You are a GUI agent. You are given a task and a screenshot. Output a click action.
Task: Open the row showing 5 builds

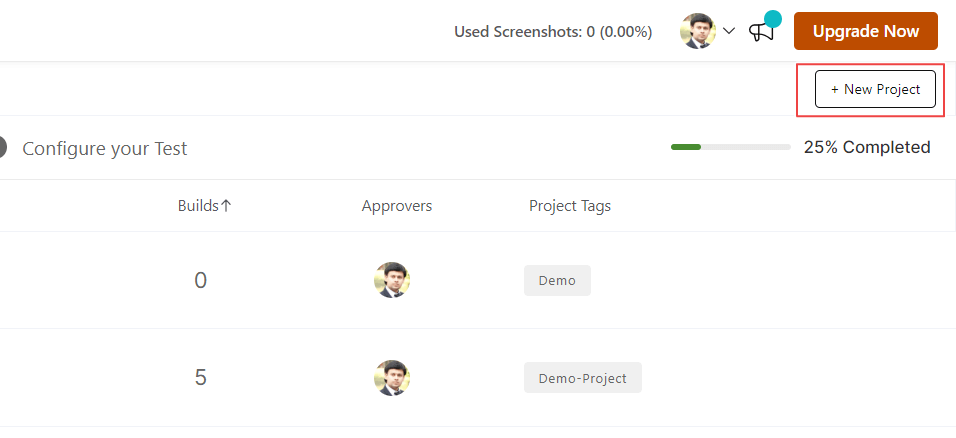tap(200, 378)
